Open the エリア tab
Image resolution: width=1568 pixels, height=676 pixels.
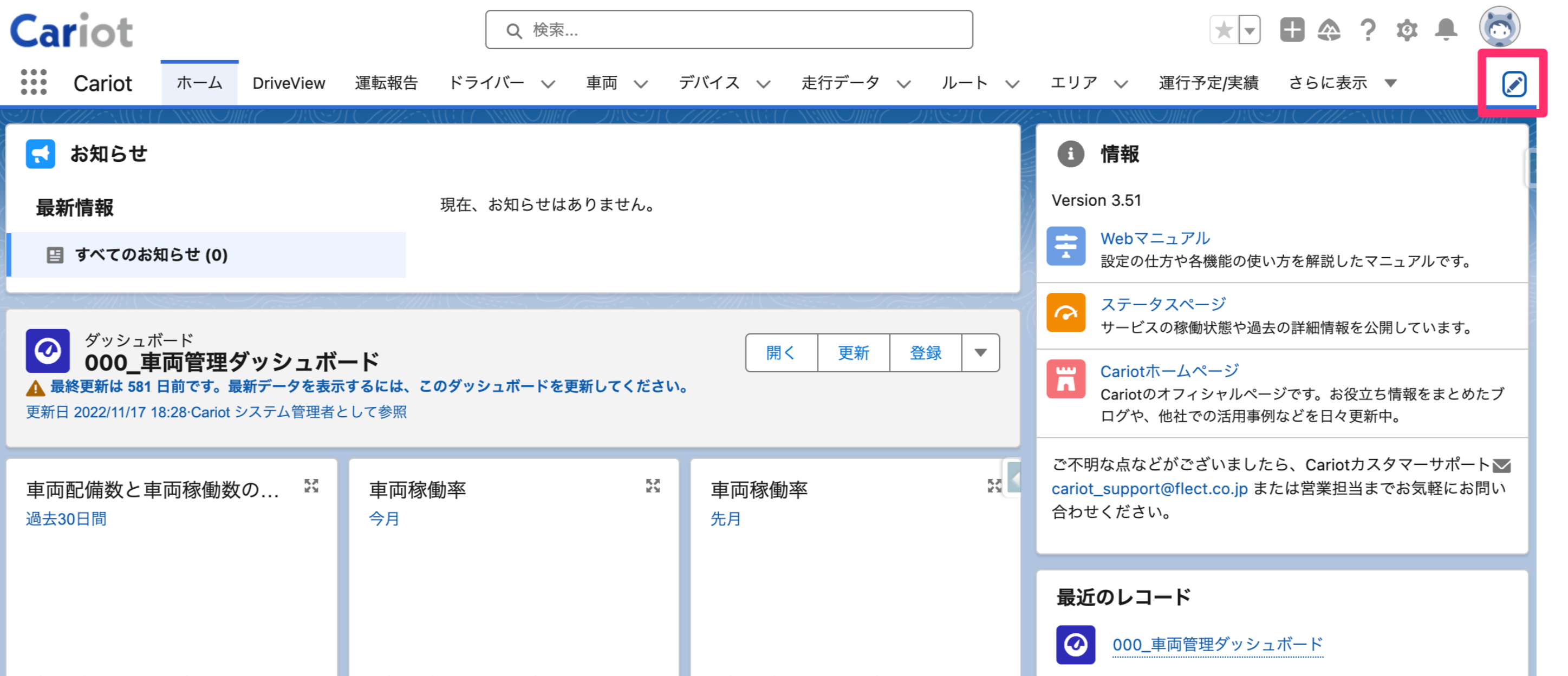(x=1073, y=83)
